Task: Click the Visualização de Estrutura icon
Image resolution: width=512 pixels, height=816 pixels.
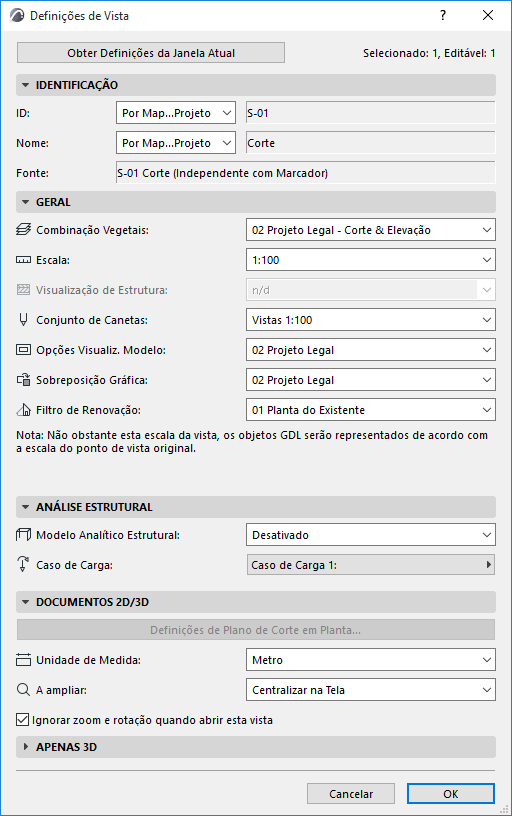Action: click(23, 290)
